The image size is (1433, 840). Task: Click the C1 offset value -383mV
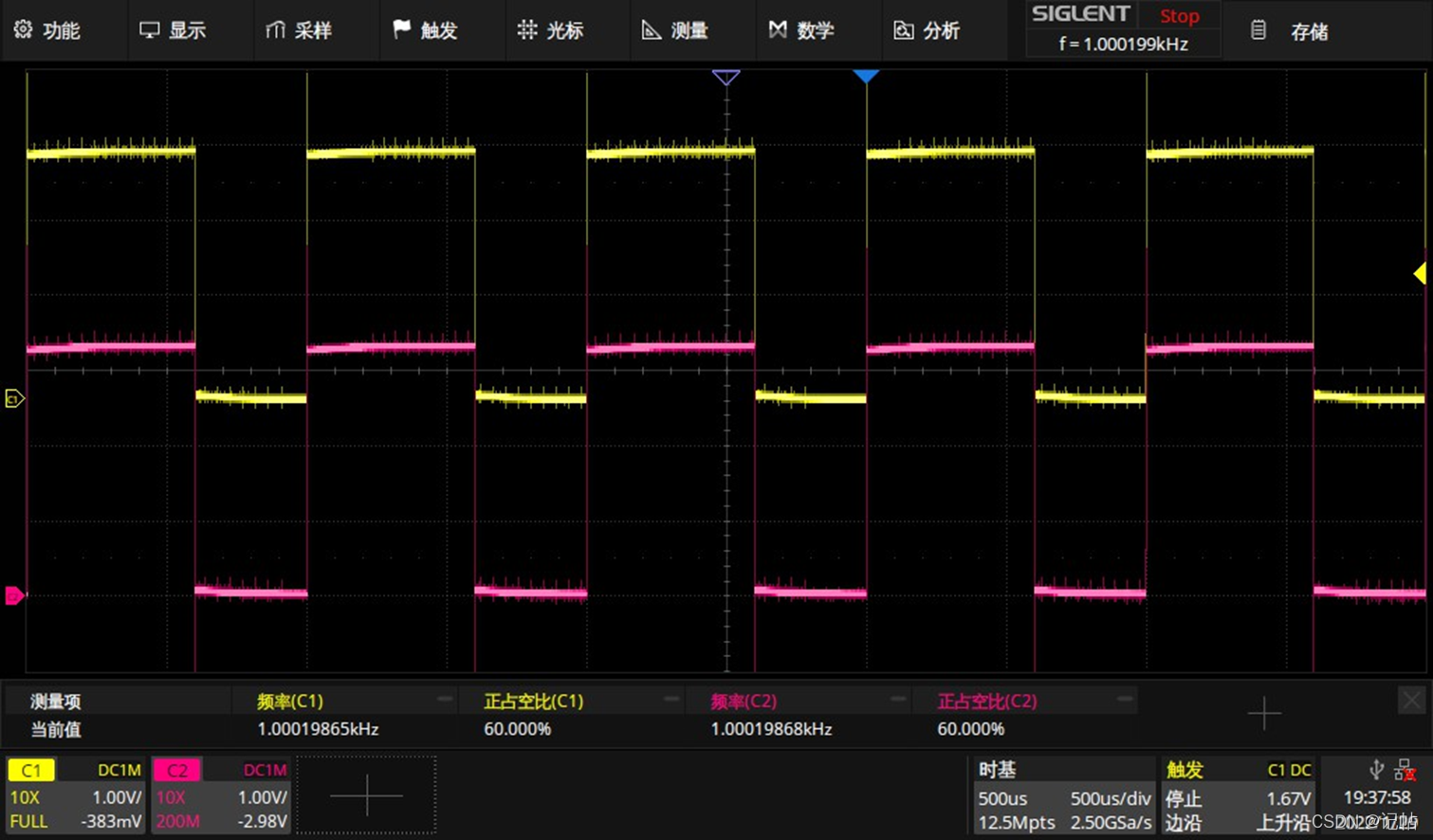pos(112,821)
